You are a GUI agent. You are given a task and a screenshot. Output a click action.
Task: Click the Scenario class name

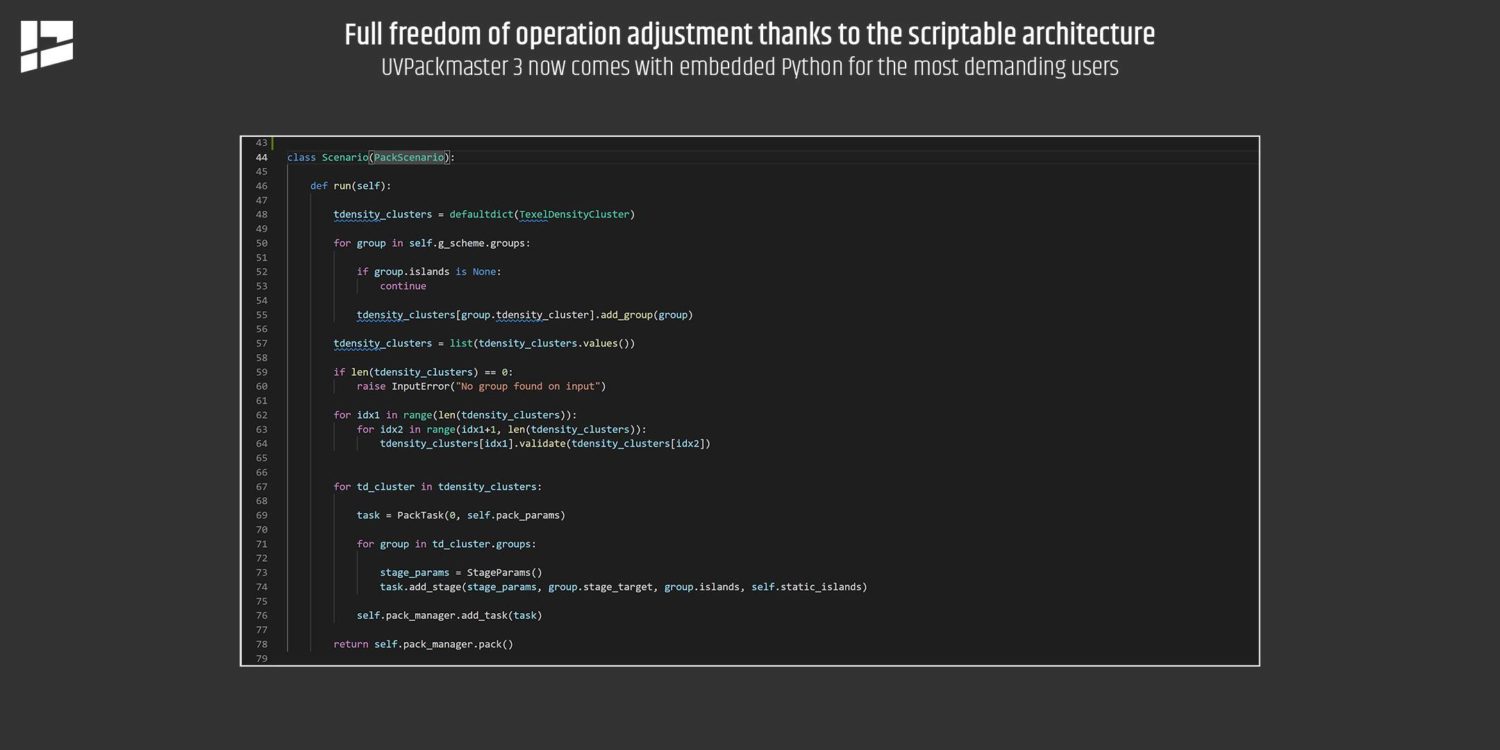coord(344,157)
